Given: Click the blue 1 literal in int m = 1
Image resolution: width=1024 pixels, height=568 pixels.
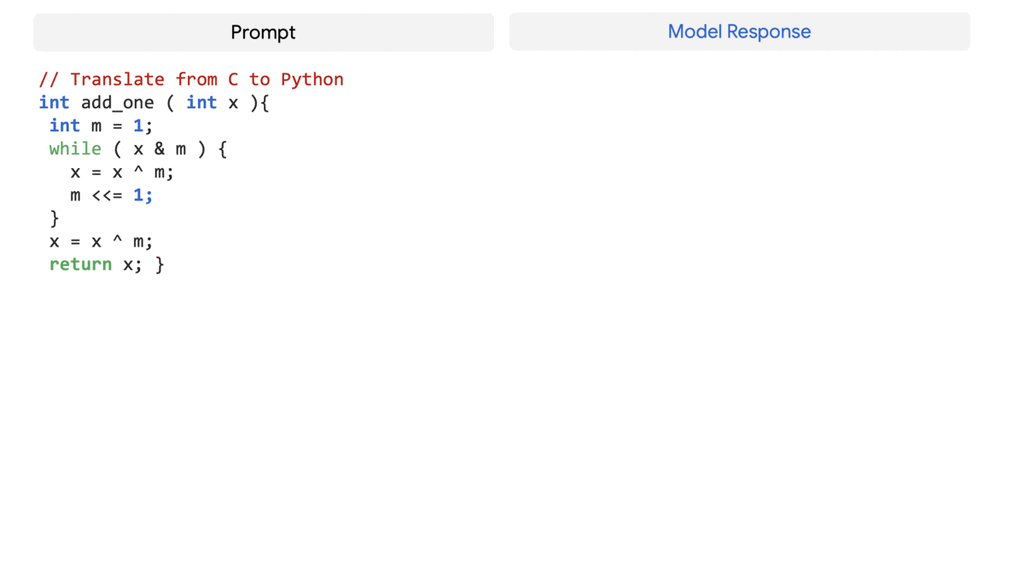Looking at the screenshot, I should tap(138, 125).
